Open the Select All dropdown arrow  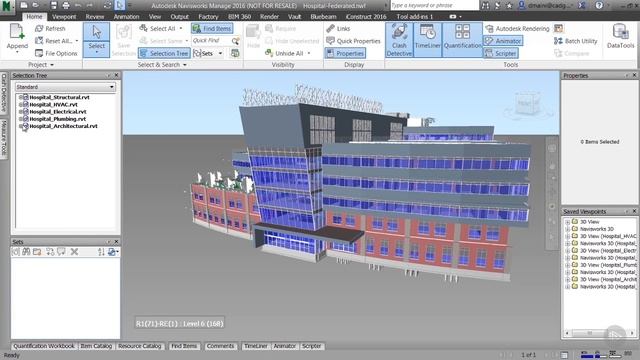coord(181,29)
